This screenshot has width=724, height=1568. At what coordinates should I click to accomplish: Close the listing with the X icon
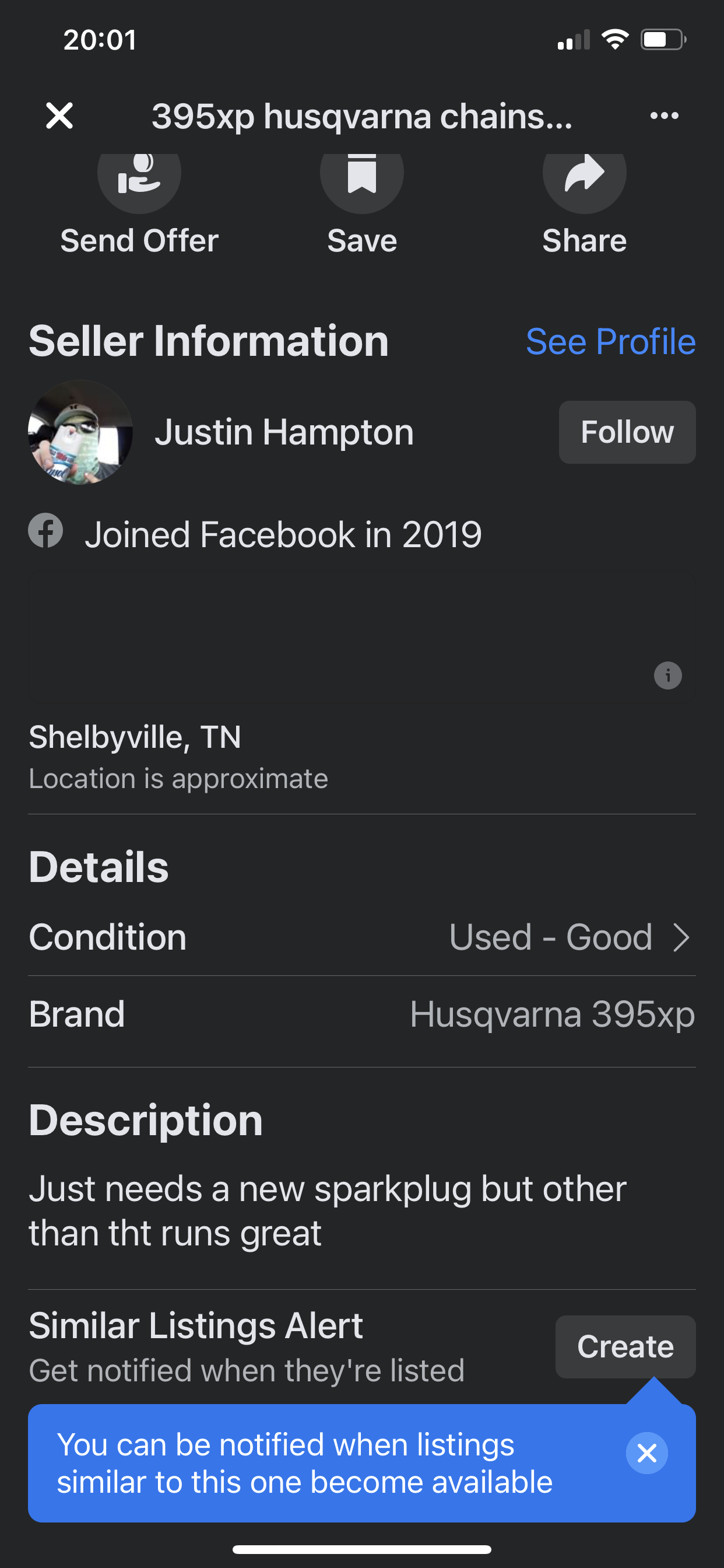59,116
